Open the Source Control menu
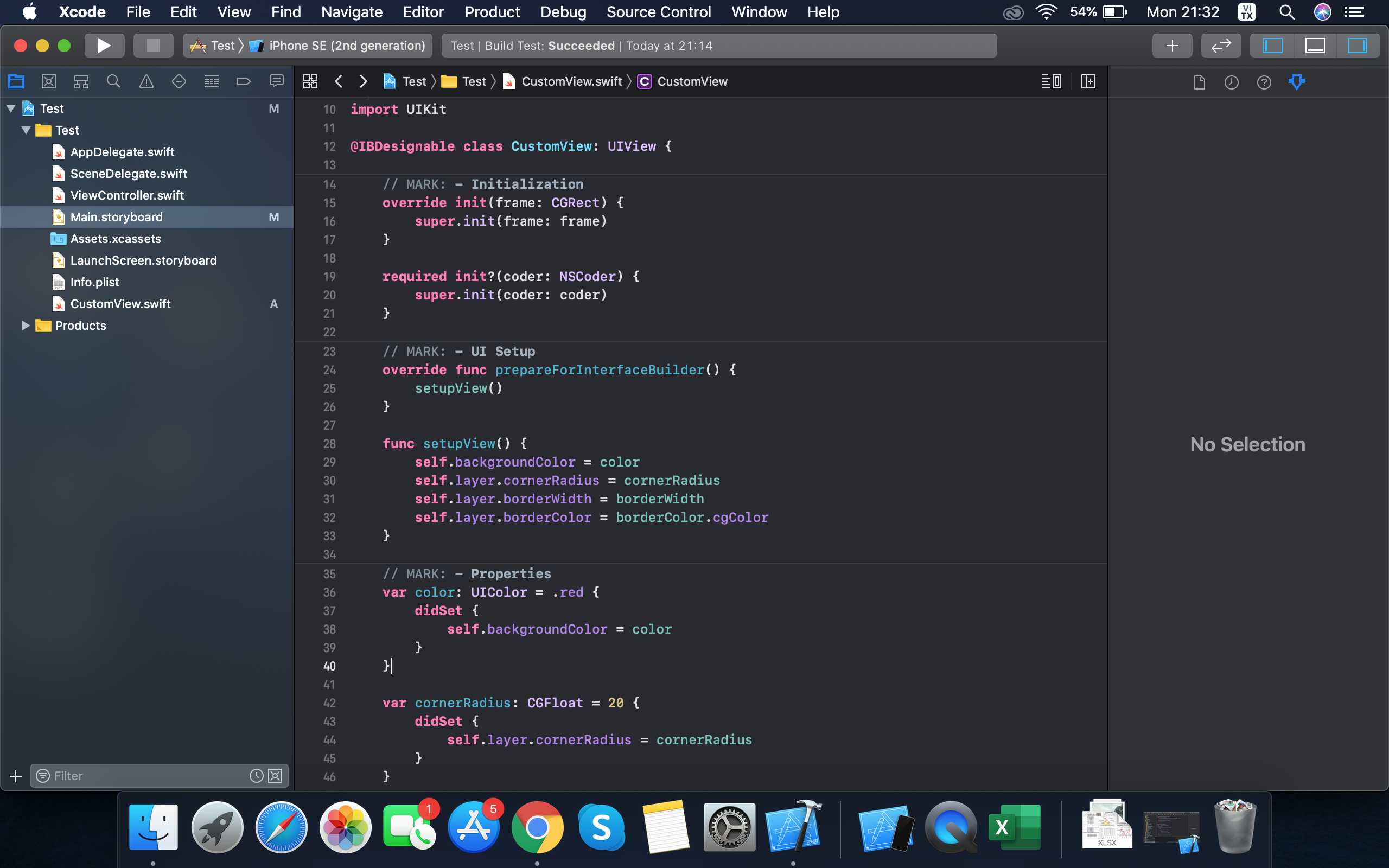1389x868 pixels. tap(658, 11)
